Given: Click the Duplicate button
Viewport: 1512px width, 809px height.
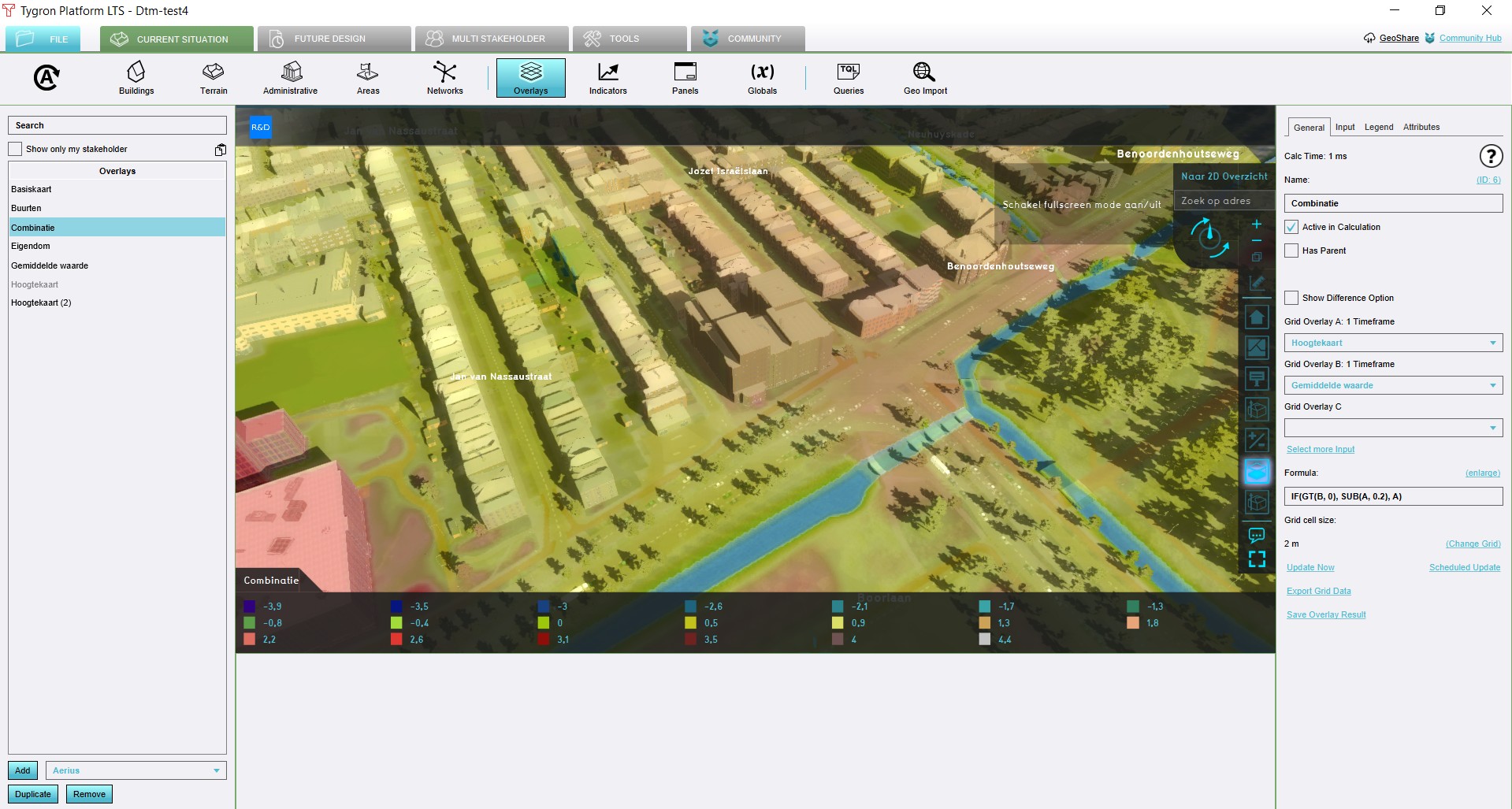Looking at the screenshot, I should (33, 794).
